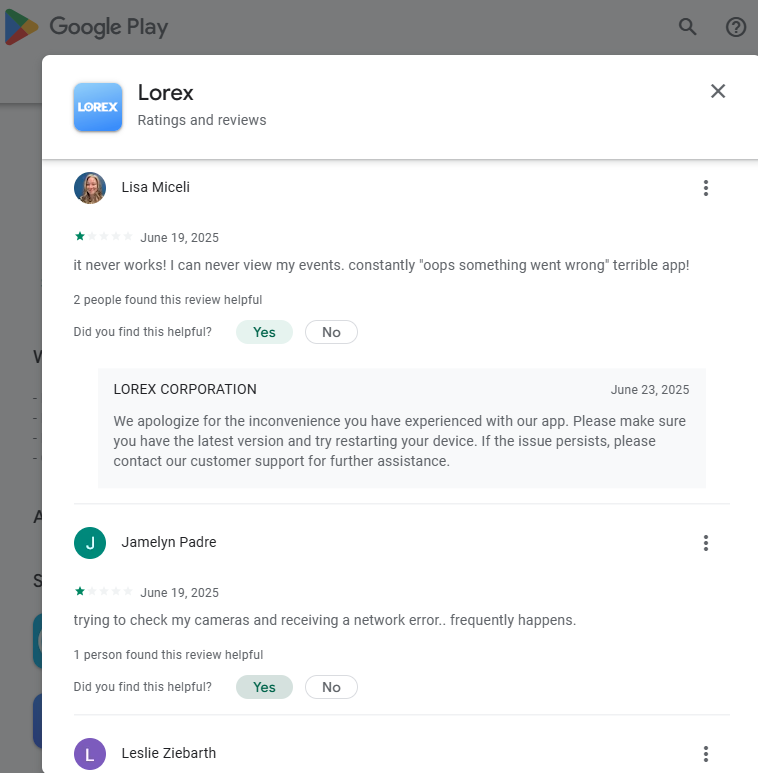The height and width of the screenshot is (773, 758).
Task: Click Leslie Ziebarth's purple L avatar
Action: [90, 754]
